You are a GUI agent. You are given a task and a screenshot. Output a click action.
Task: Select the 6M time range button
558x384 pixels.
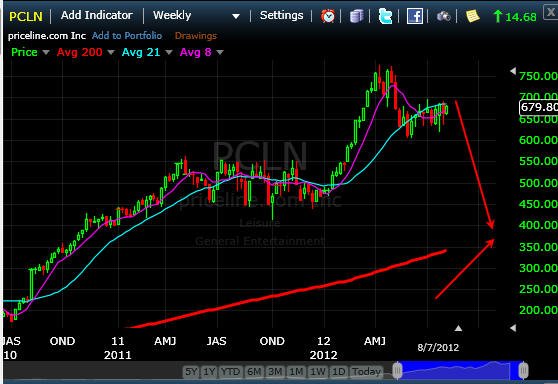tap(254, 372)
